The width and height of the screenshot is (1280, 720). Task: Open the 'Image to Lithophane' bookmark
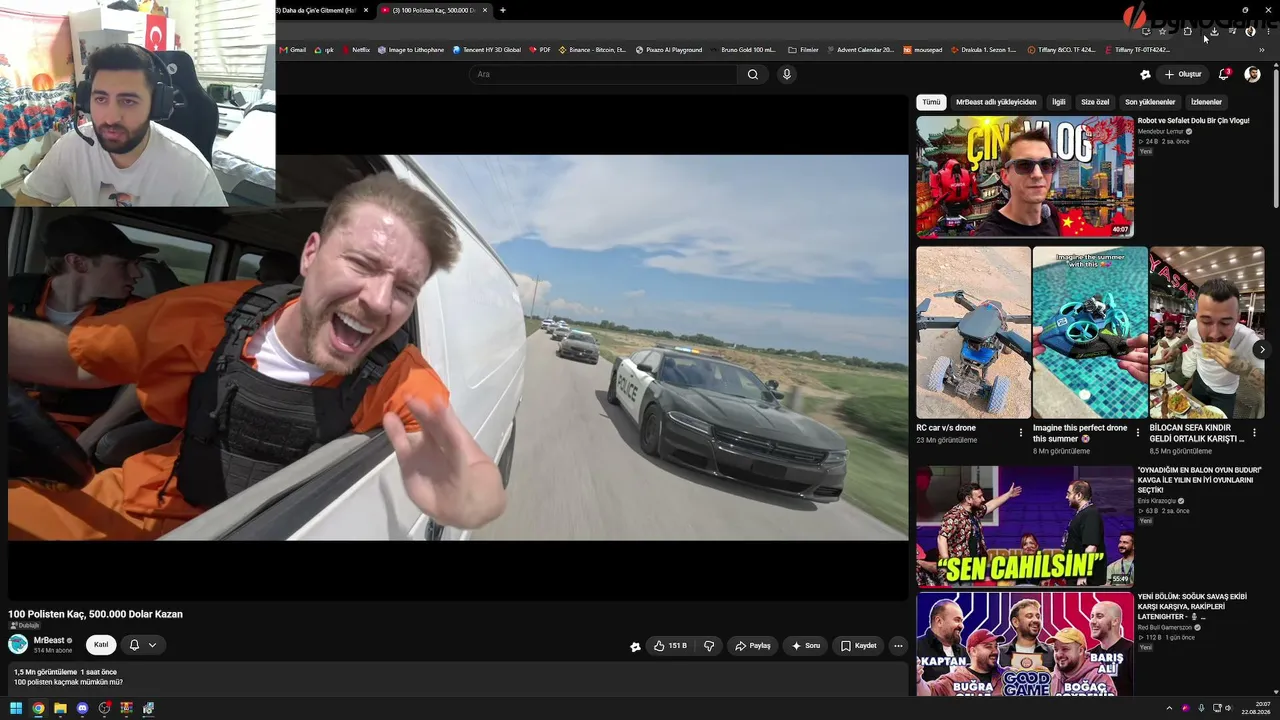411,50
